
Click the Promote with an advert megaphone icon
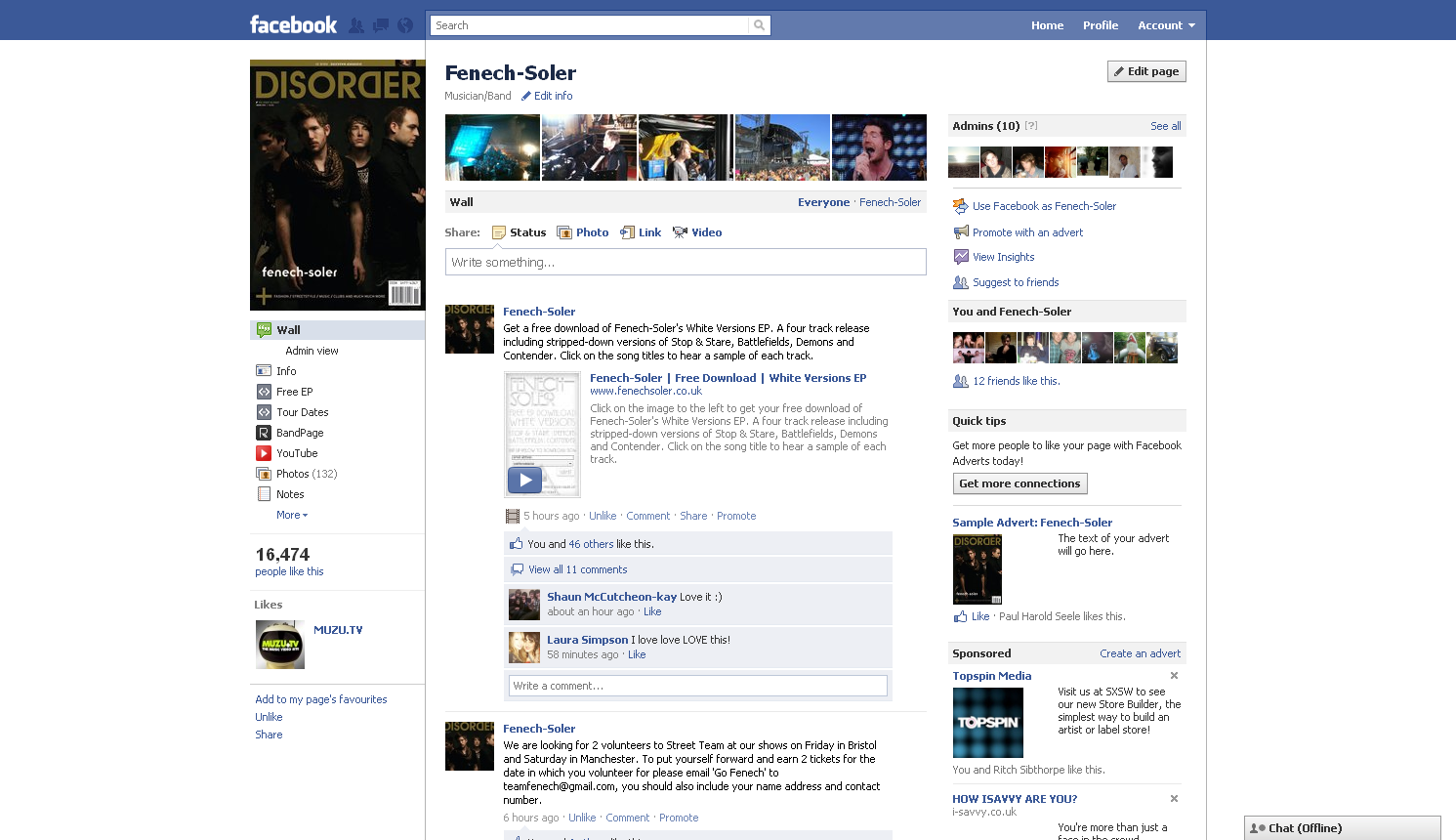click(961, 232)
